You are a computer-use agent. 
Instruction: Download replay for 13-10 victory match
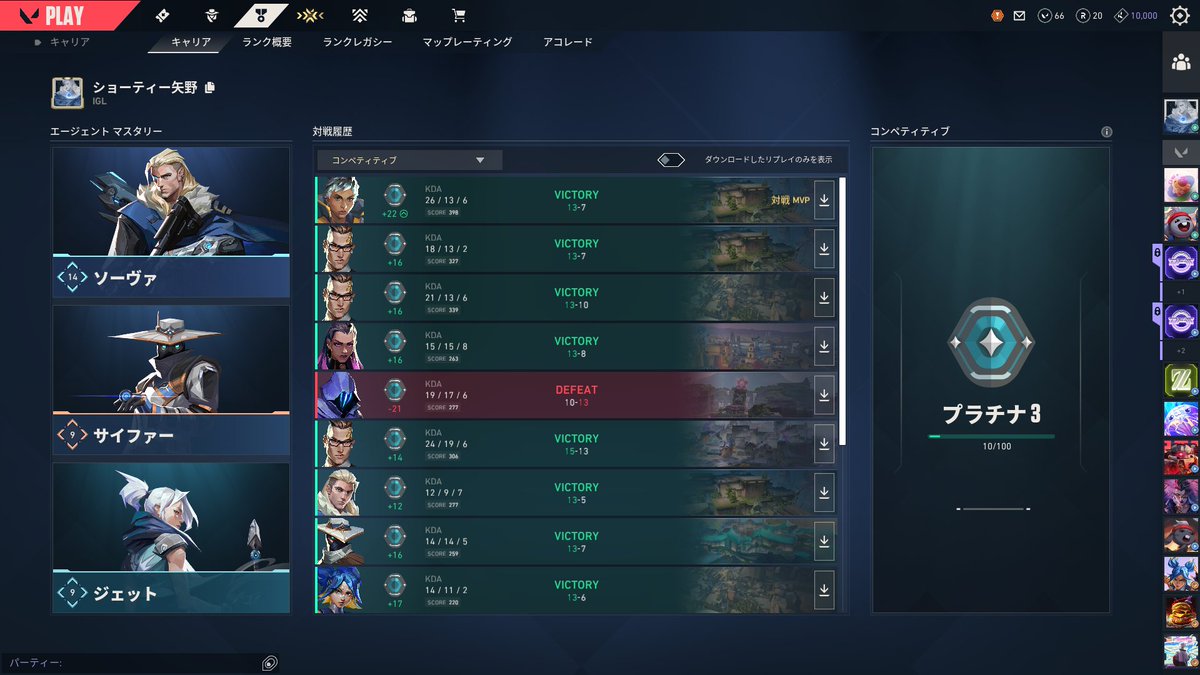tap(824, 297)
